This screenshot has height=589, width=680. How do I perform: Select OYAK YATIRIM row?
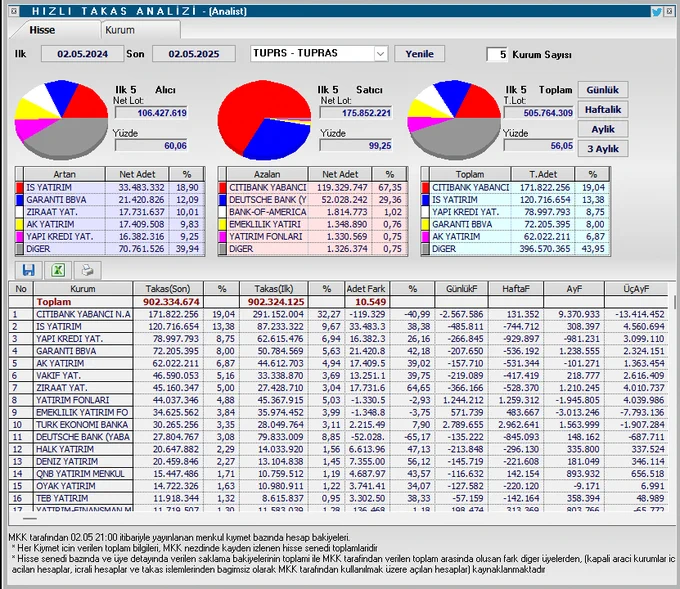tap(338, 486)
